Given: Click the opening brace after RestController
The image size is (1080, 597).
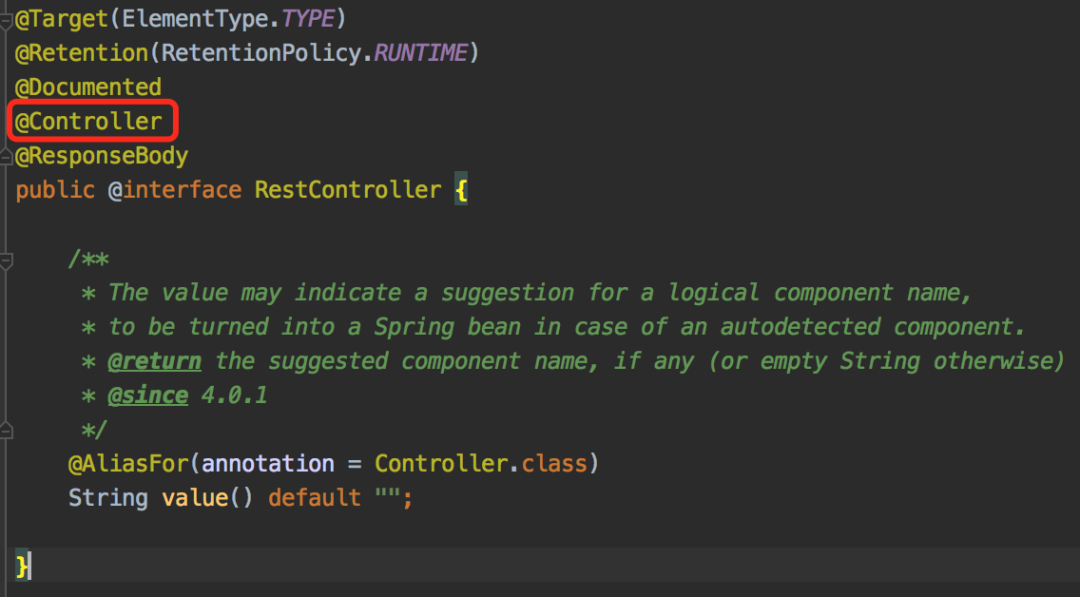Looking at the screenshot, I should pos(461,190).
